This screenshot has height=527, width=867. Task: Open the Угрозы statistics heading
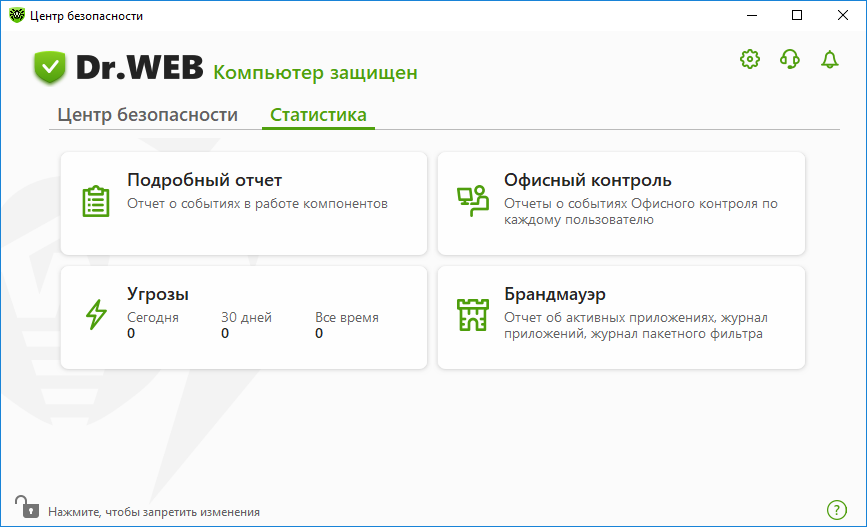158,294
